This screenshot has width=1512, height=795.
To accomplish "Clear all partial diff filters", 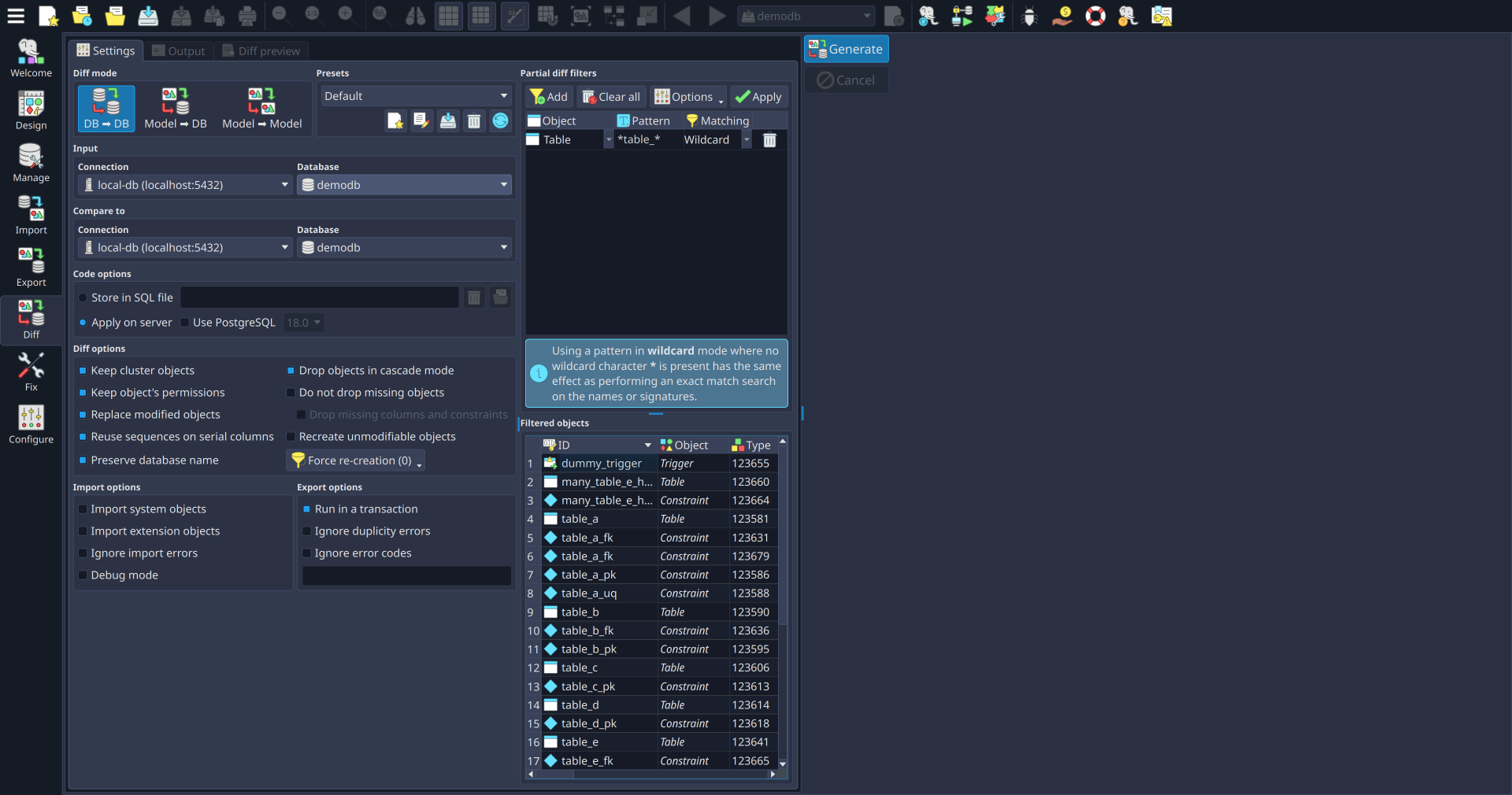I will click(611, 96).
